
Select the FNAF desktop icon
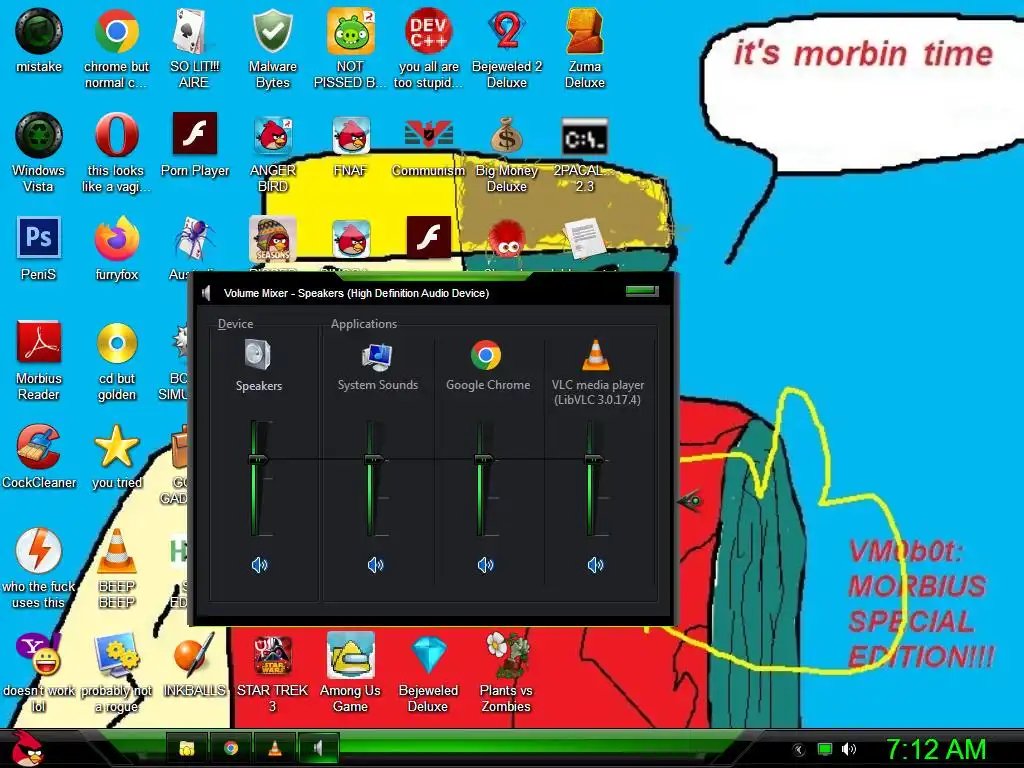pyautogui.click(x=350, y=144)
